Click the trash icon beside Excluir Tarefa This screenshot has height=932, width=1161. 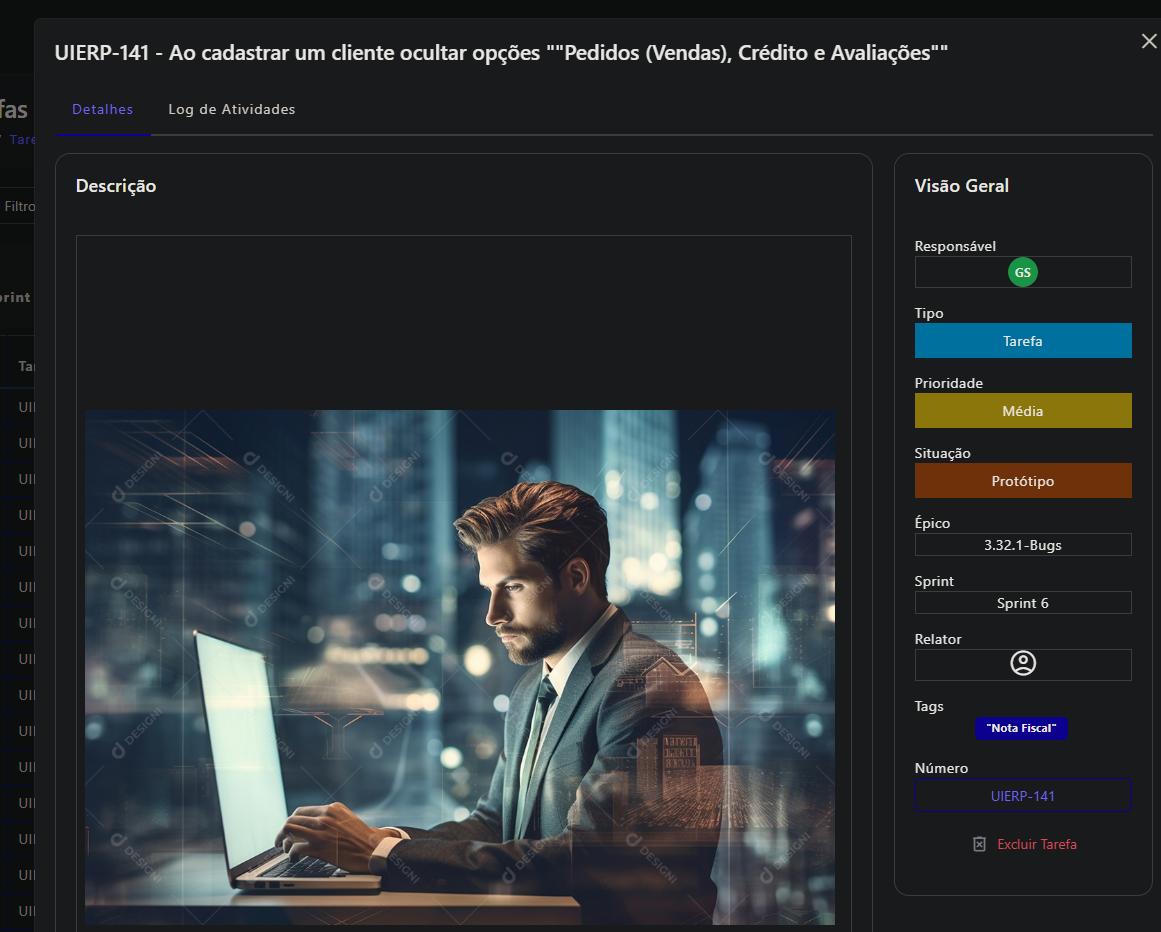pyautogui.click(x=979, y=845)
